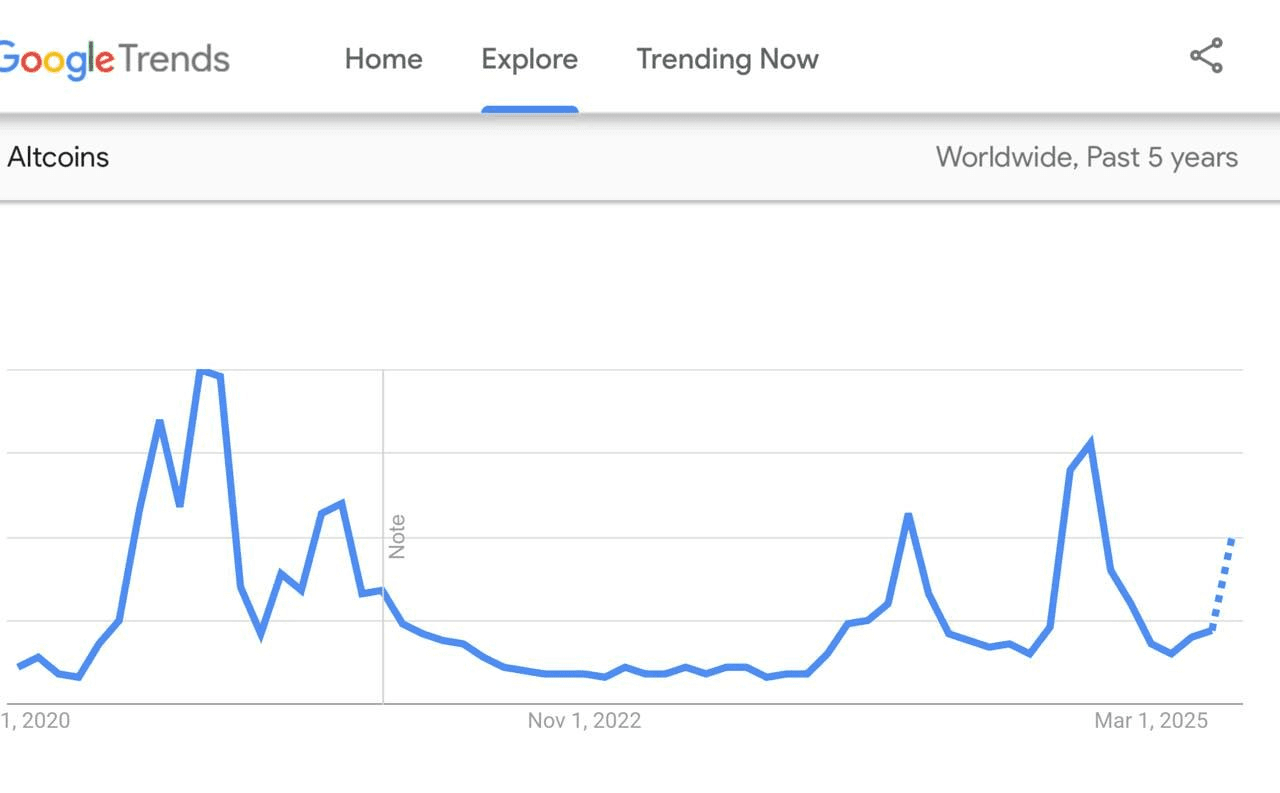Click the highest peak of the trend line
The image size is (1280, 793).
coord(204,372)
